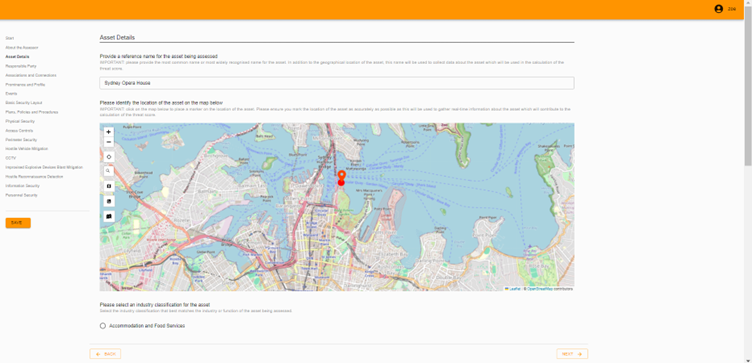Click the layers-style map control icon
This screenshot has height=363, width=752.
point(109,201)
